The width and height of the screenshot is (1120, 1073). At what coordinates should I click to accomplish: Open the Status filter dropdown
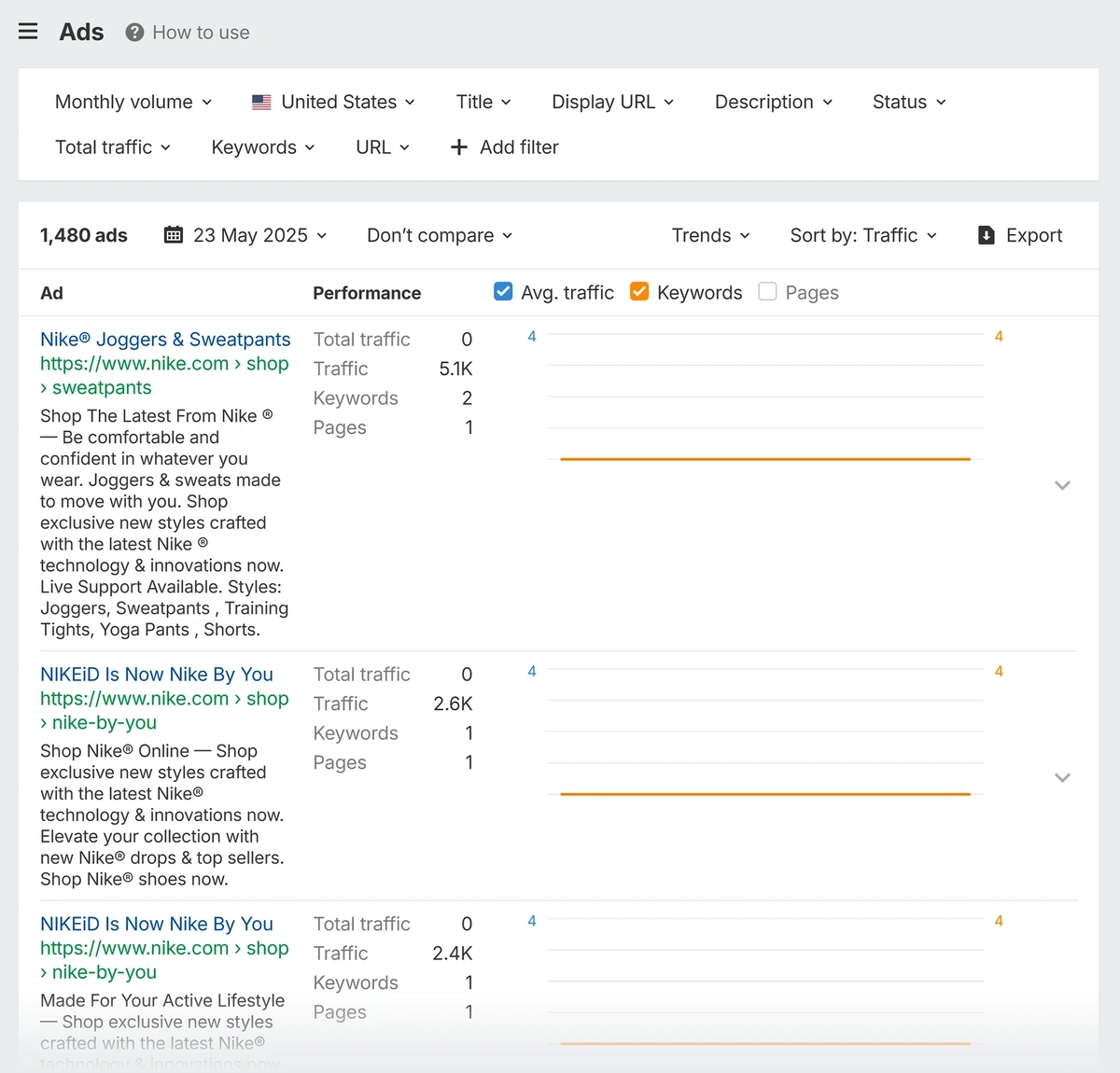pyautogui.click(x=909, y=102)
